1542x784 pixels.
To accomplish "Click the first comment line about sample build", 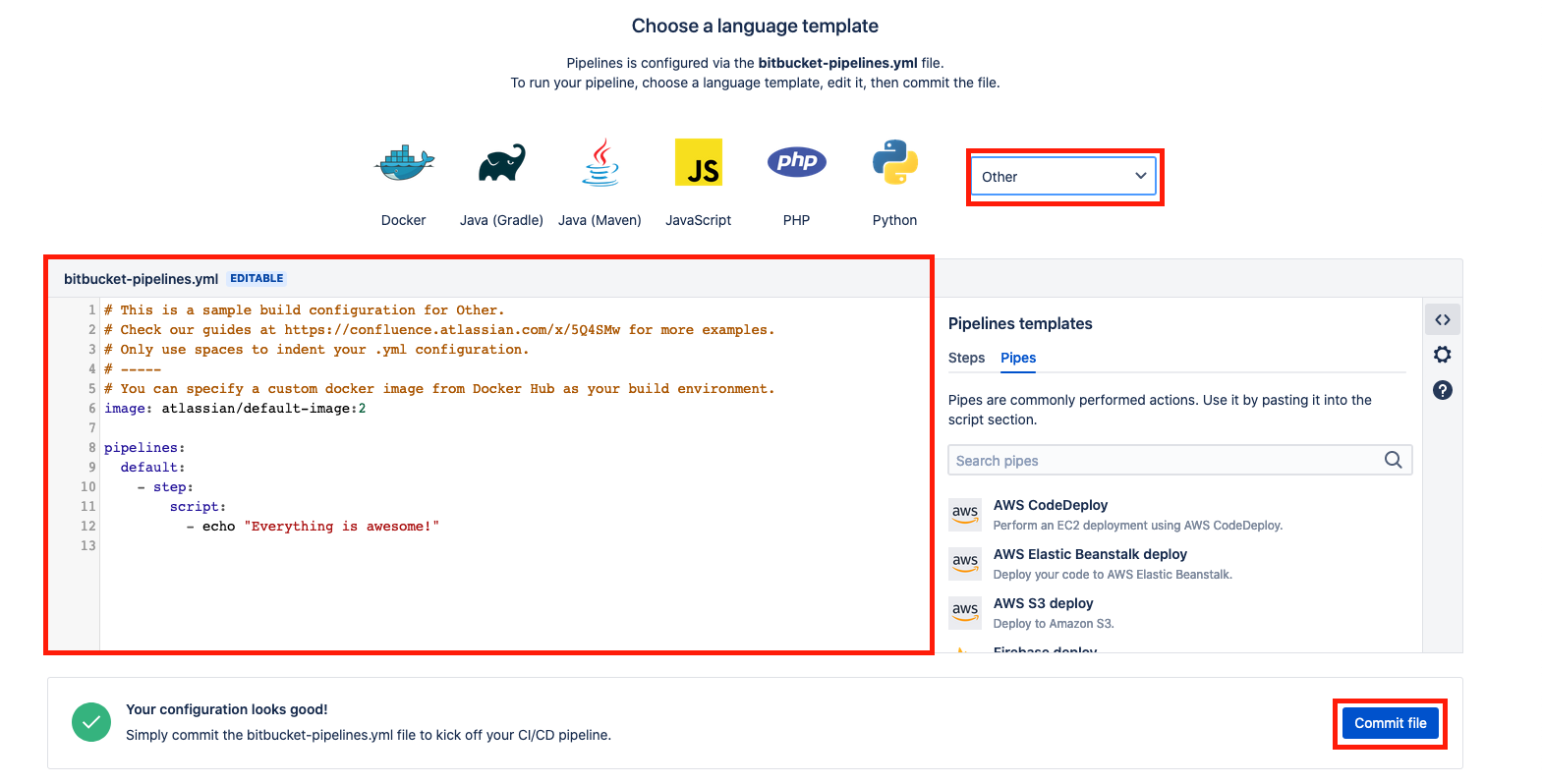I will coord(305,310).
